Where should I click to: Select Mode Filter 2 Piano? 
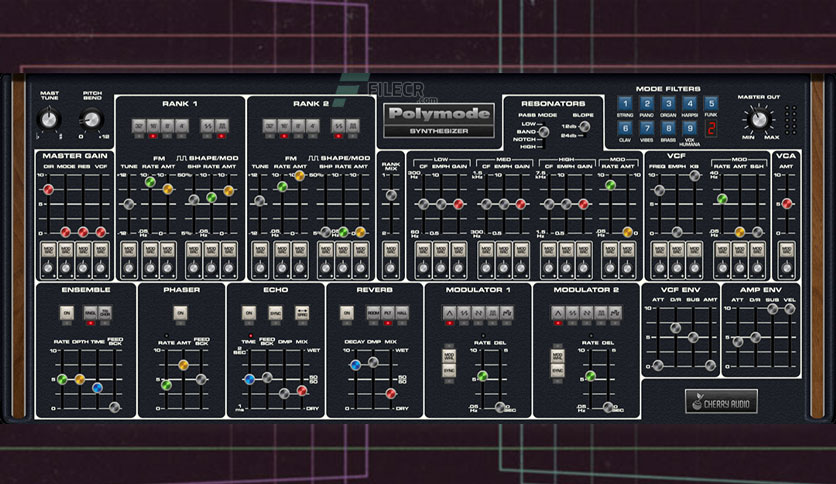coord(647,103)
